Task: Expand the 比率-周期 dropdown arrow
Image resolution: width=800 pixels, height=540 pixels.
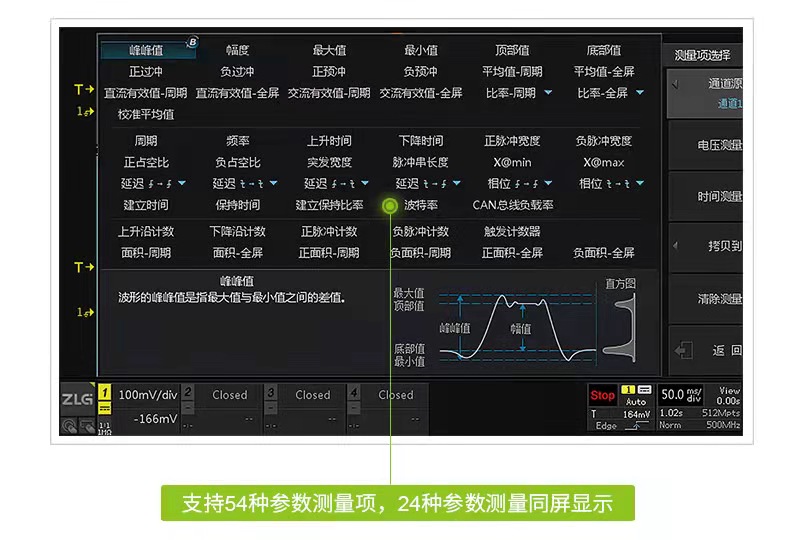Action: [548, 92]
